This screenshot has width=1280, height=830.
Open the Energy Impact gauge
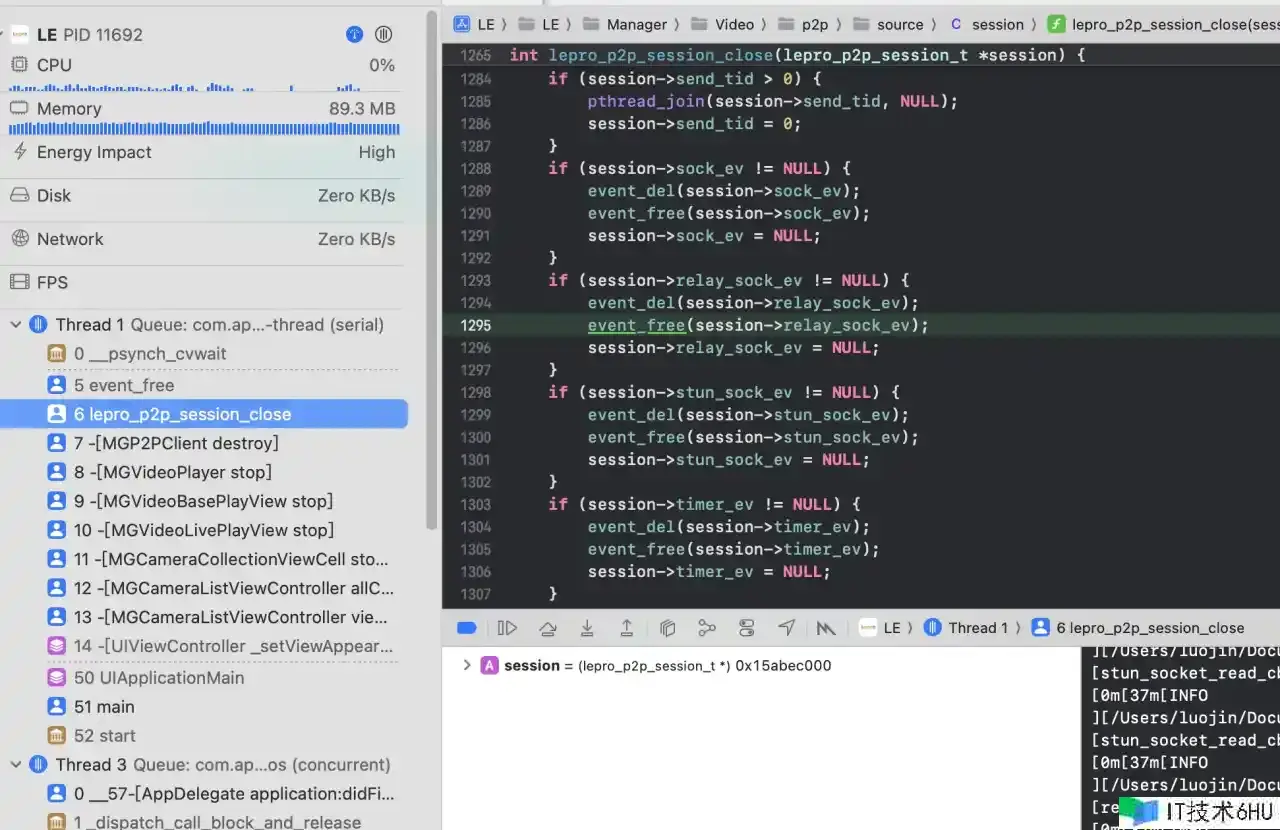click(x=202, y=152)
